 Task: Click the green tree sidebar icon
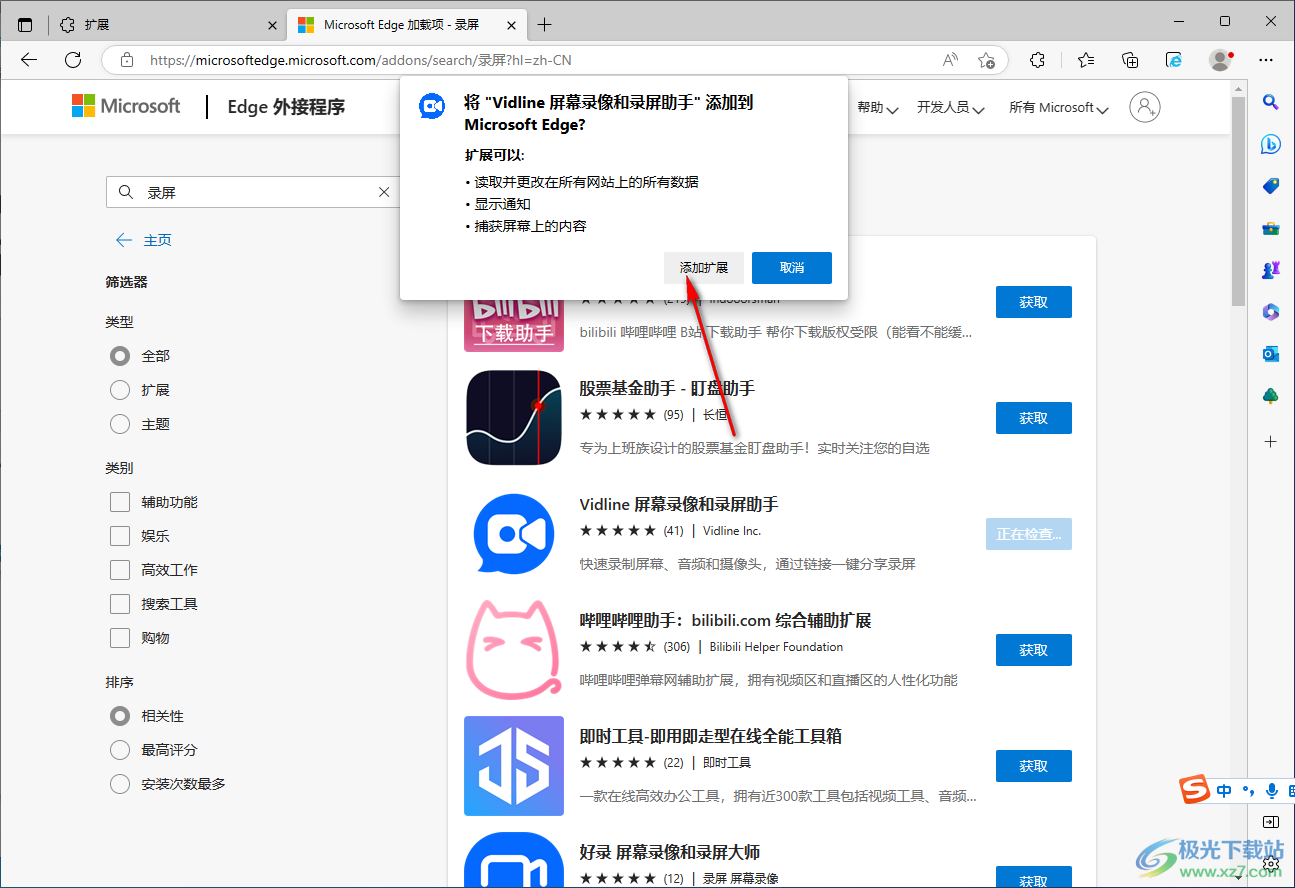1271,396
